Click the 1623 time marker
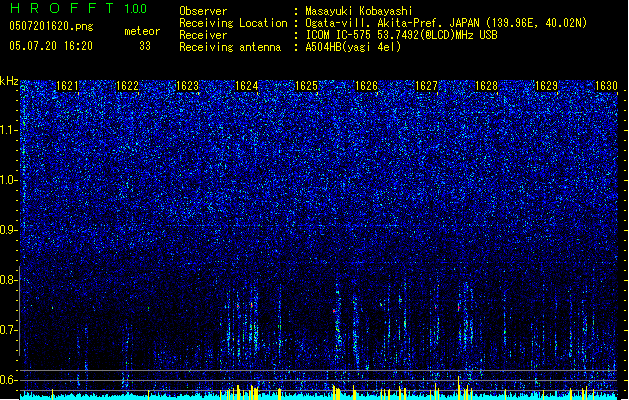 click(187, 86)
